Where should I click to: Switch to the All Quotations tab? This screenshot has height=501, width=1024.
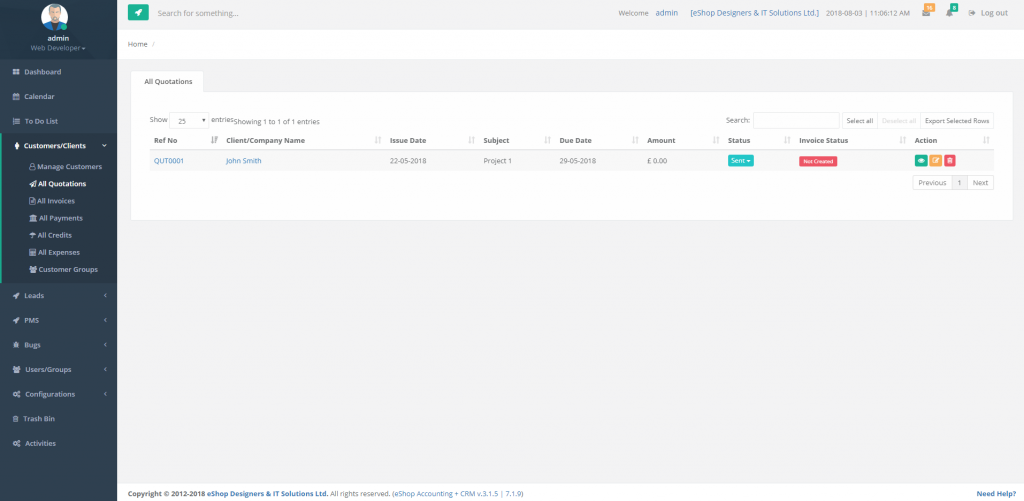coord(167,81)
